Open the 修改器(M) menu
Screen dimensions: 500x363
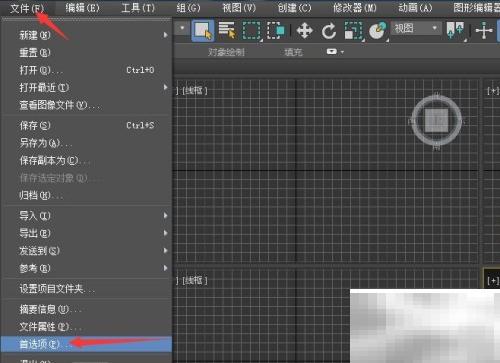(x=355, y=8)
